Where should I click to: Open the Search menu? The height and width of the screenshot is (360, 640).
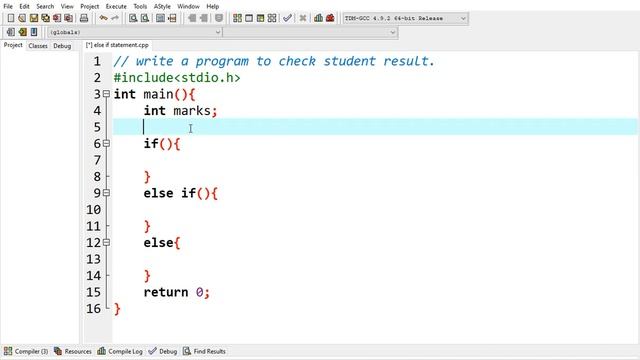pos(45,6)
